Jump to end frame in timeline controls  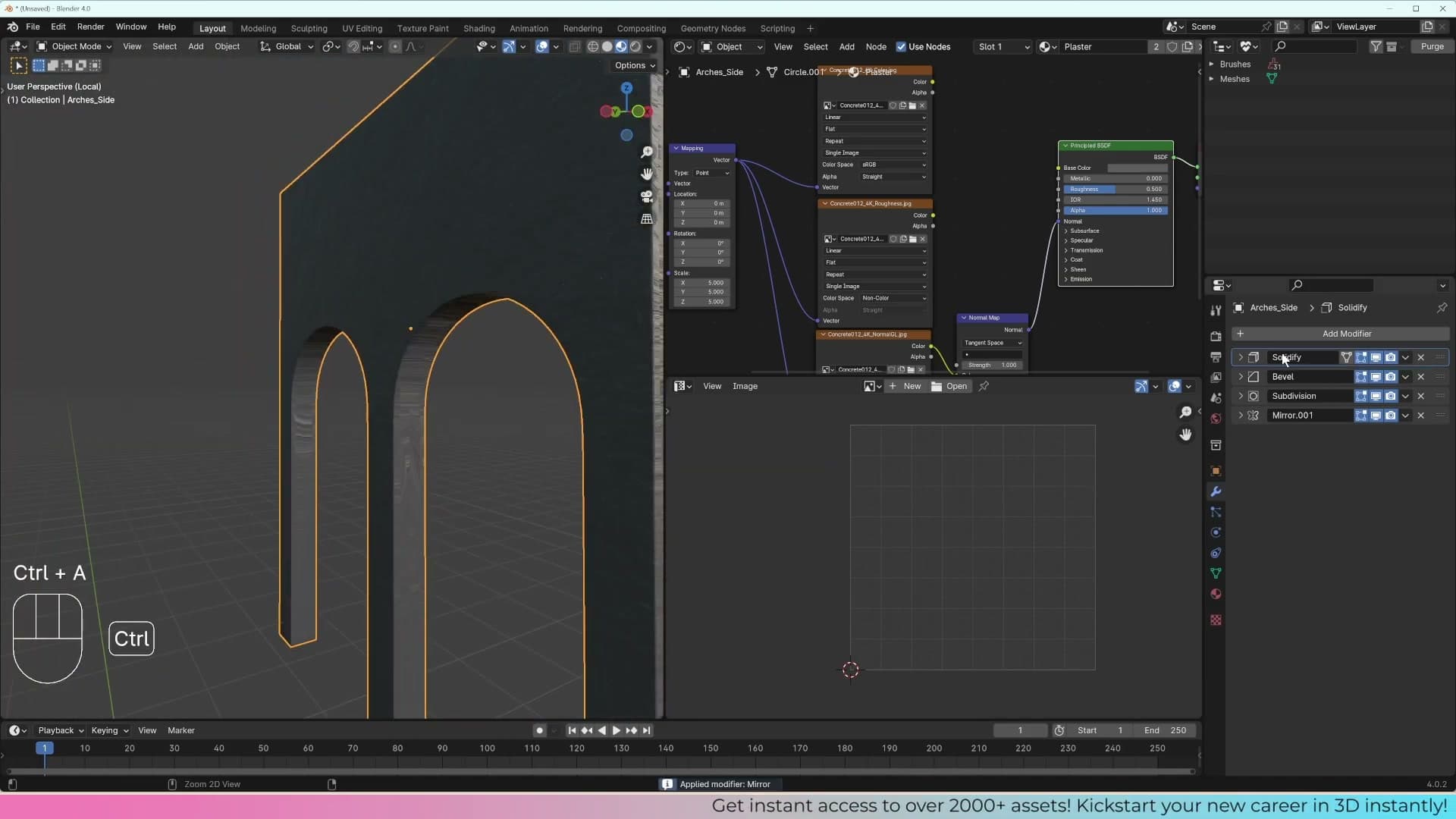[x=646, y=730]
